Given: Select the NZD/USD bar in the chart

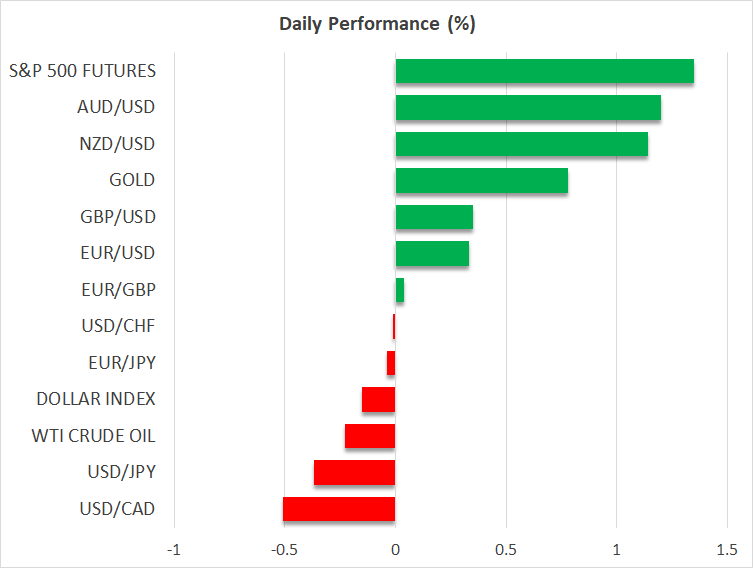Looking at the screenshot, I should [521, 144].
